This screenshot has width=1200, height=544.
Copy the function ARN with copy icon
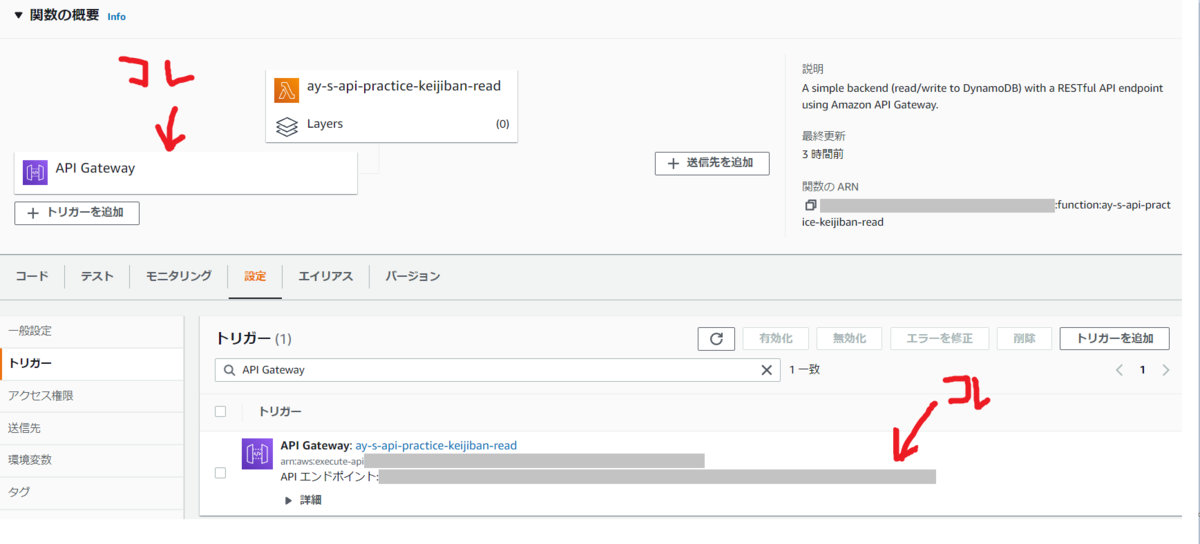pos(810,206)
